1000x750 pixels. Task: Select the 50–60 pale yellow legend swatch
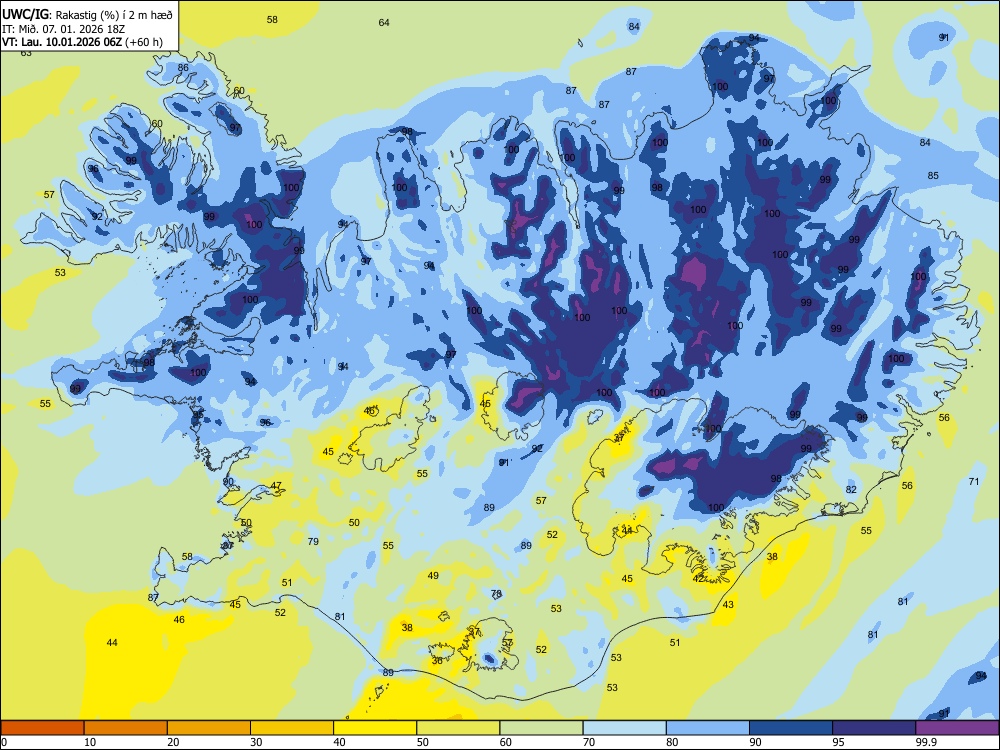(458, 728)
